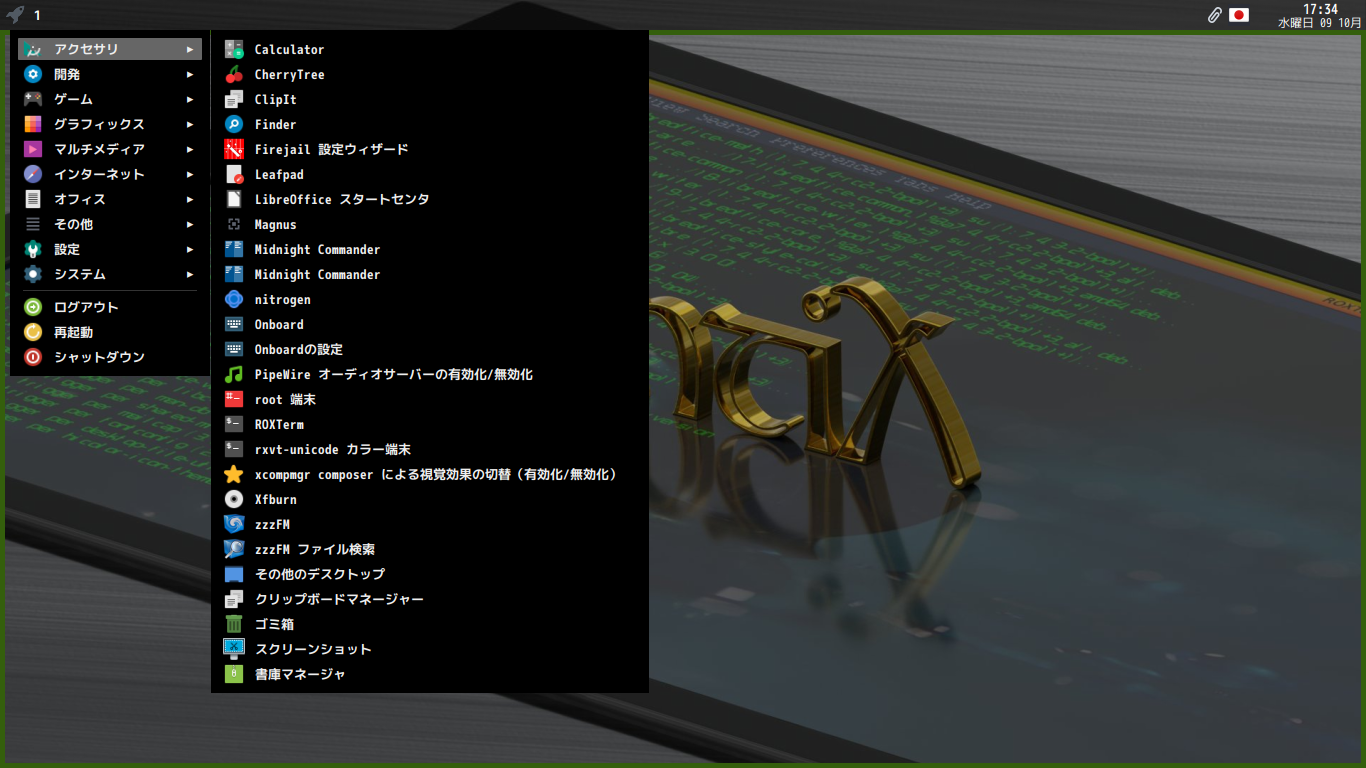Open nitrogen using its blue icon
This screenshot has height=768, width=1366.
[x=234, y=299]
